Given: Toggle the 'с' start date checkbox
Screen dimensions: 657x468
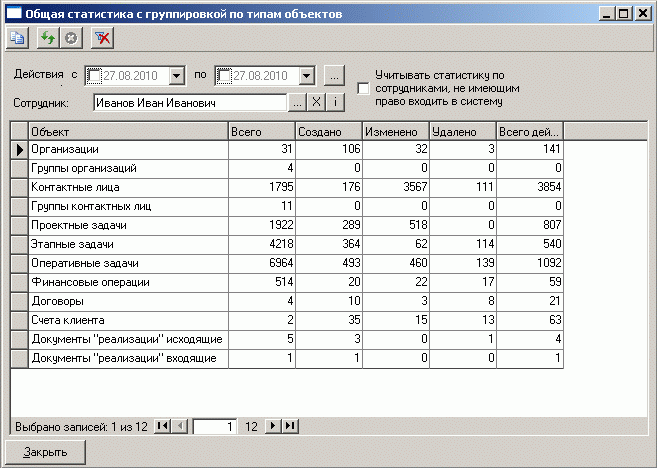Looking at the screenshot, I should coord(94,76).
